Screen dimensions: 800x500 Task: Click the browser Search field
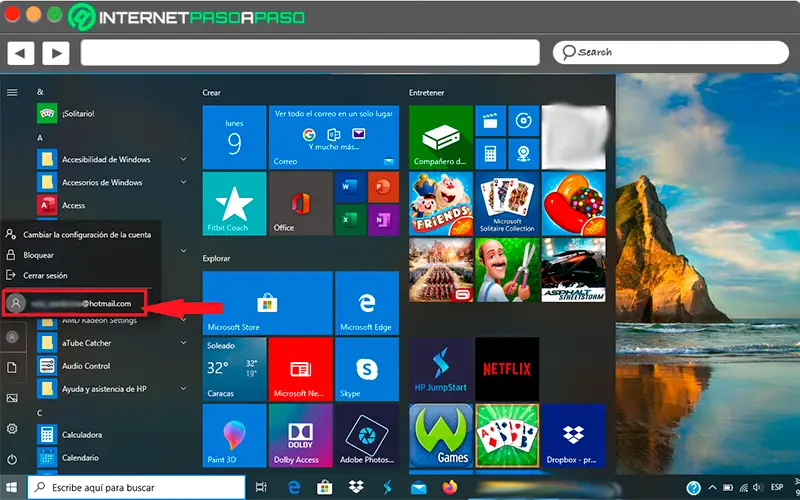click(x=671, y=52)
